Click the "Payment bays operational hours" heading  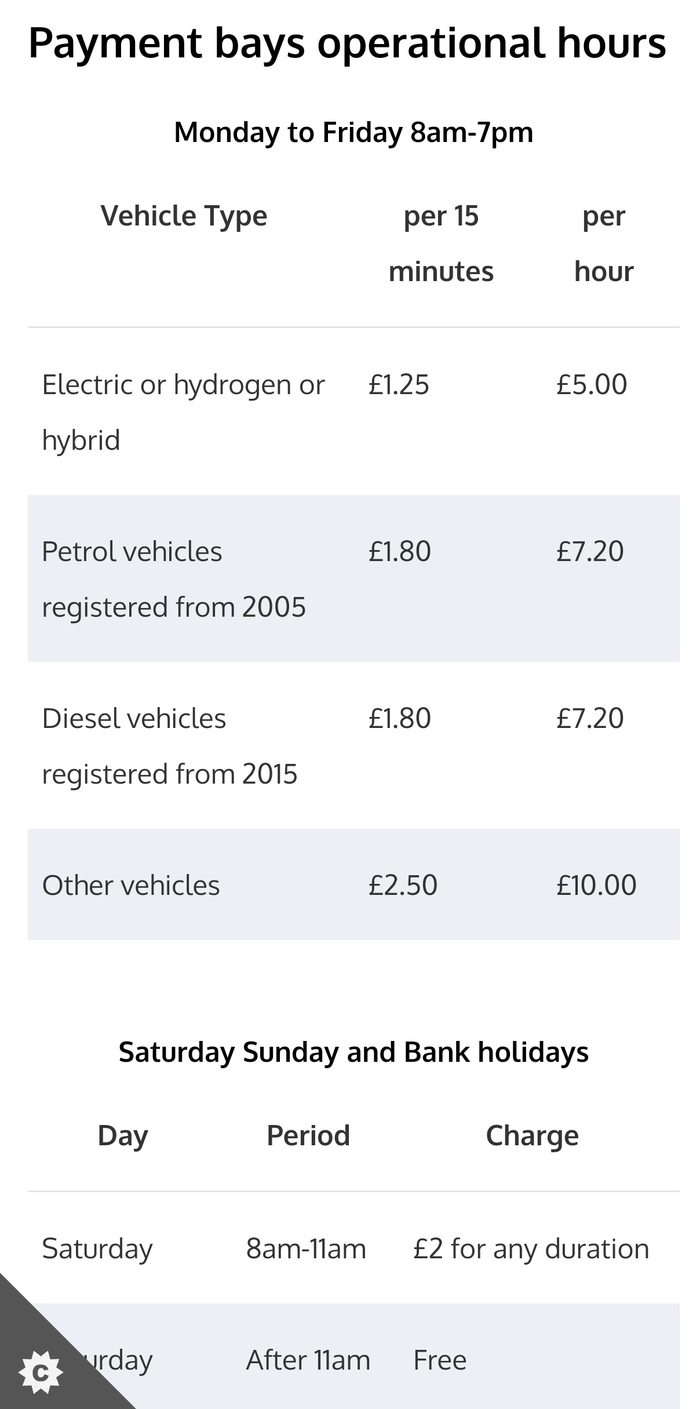tap(347, 44)
